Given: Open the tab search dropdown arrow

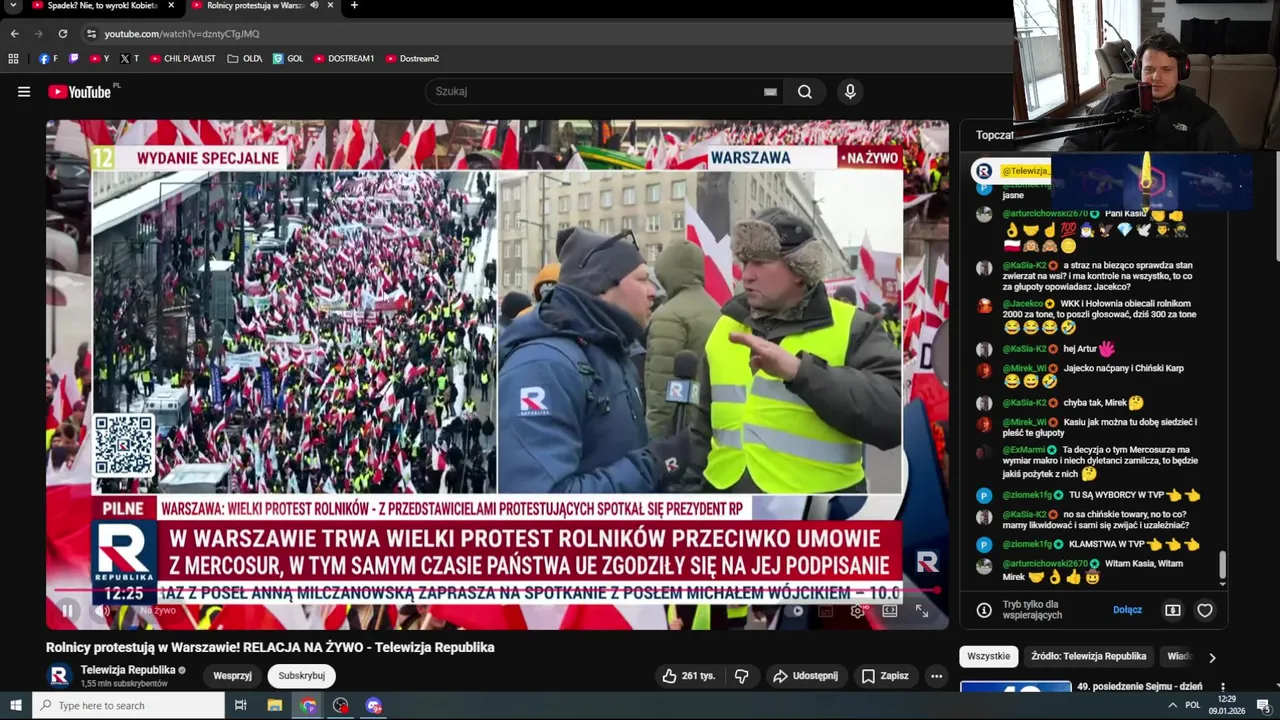Looking at the screenshot, I should click(x=14, y=6).
